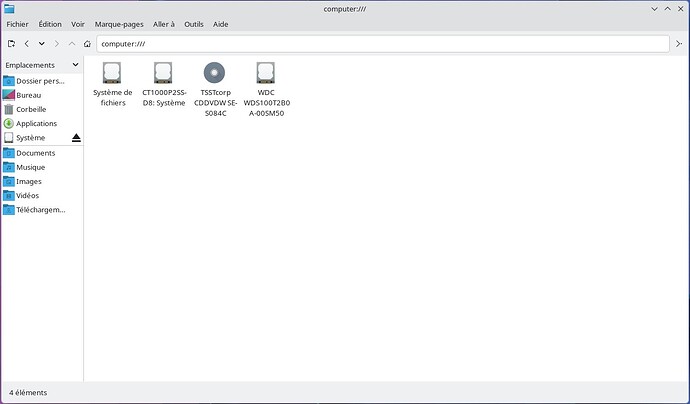Select Système volume in sidebar
This screenshot has height=404, width=690.
[35, 138]
